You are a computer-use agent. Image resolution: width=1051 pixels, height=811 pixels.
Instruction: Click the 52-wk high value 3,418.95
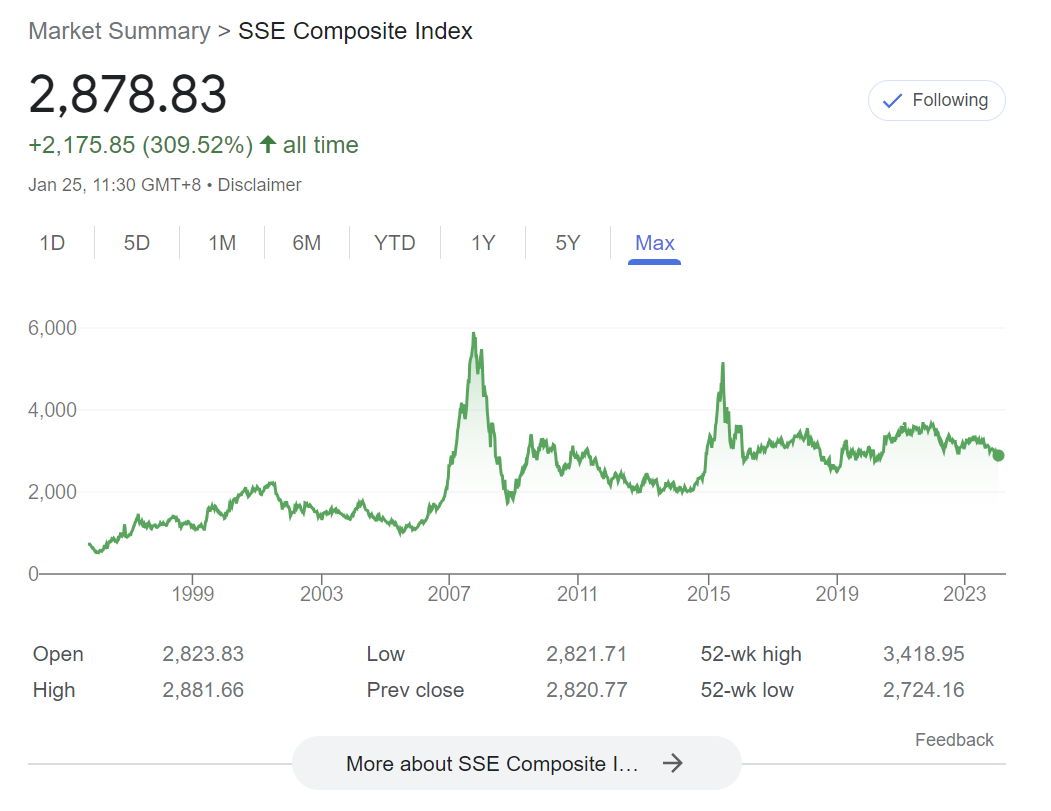coord(924,653)
